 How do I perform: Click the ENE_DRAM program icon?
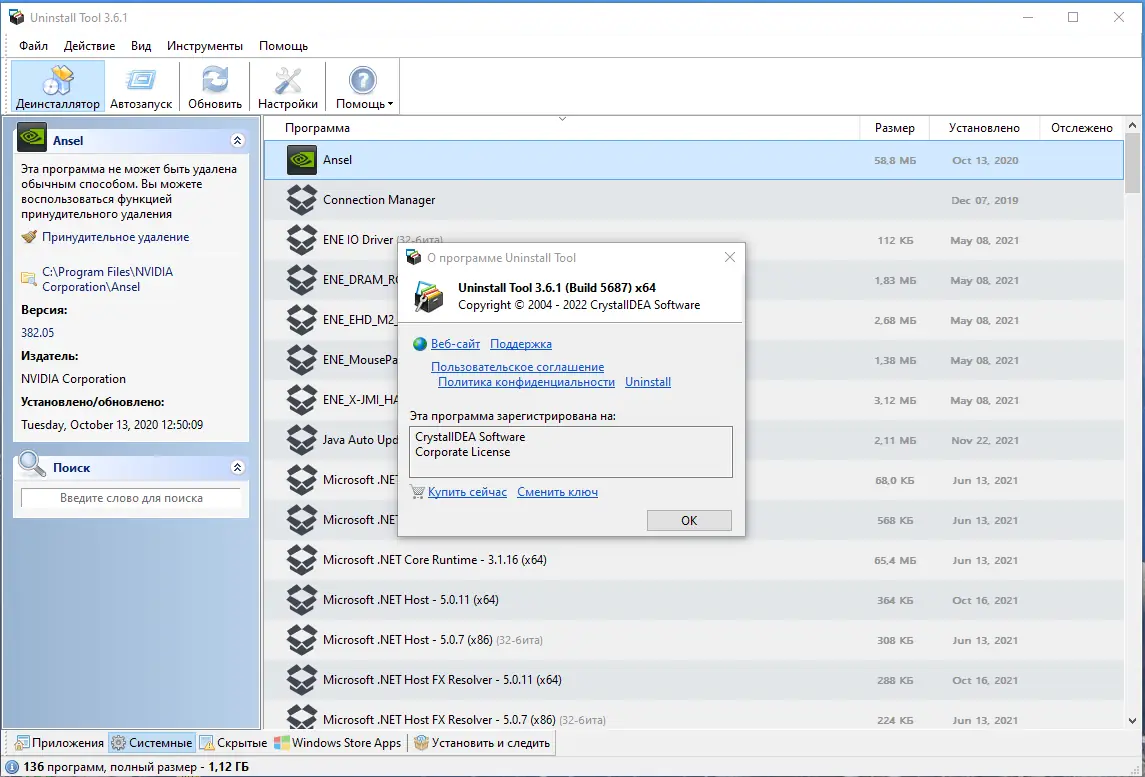(x=302, y=280)
